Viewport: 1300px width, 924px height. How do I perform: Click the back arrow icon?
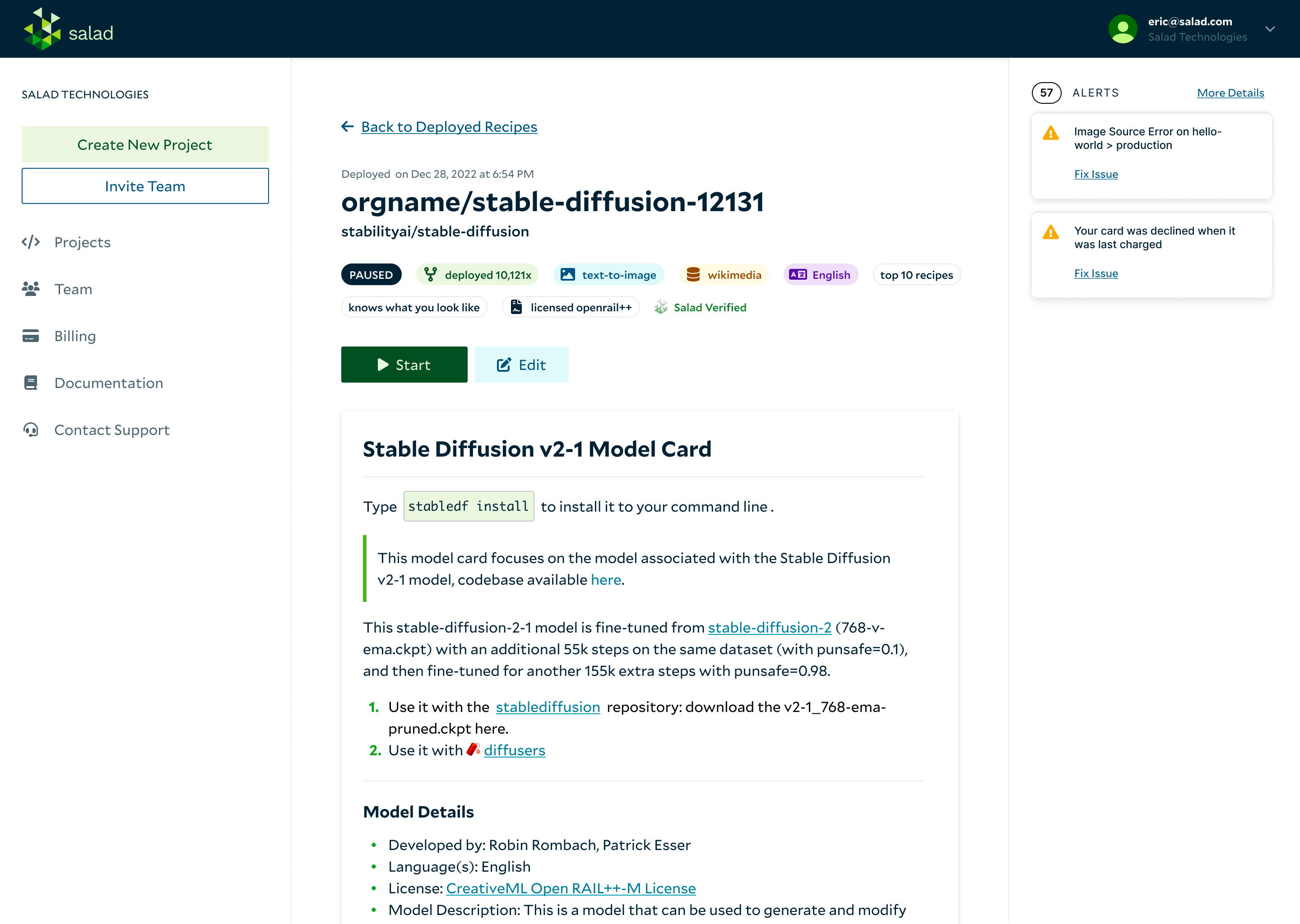pyautogui.click(x=347, y=126)
